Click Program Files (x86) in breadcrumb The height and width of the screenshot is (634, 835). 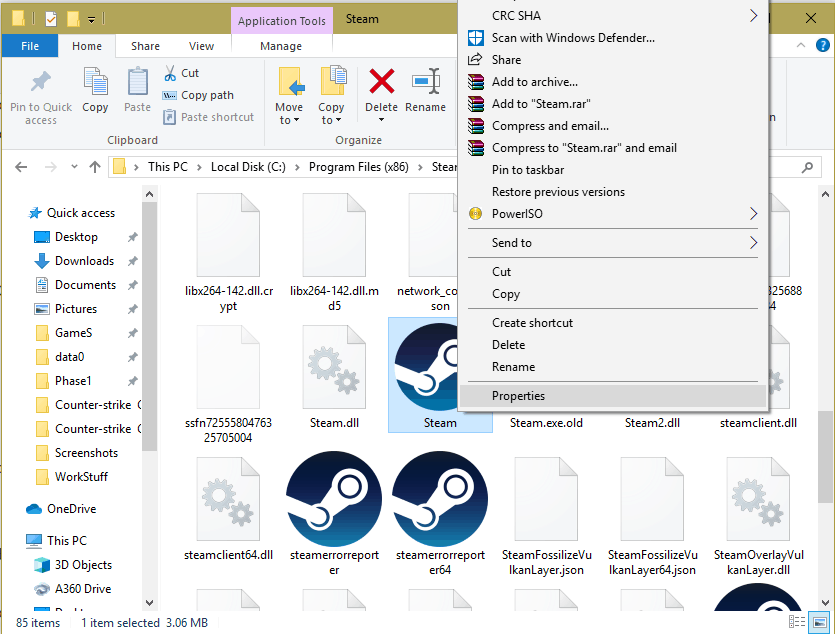[x=358, y=167]
